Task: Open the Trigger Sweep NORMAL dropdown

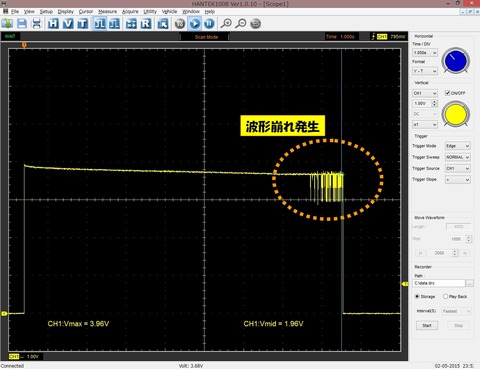Action: pos(458,157)
